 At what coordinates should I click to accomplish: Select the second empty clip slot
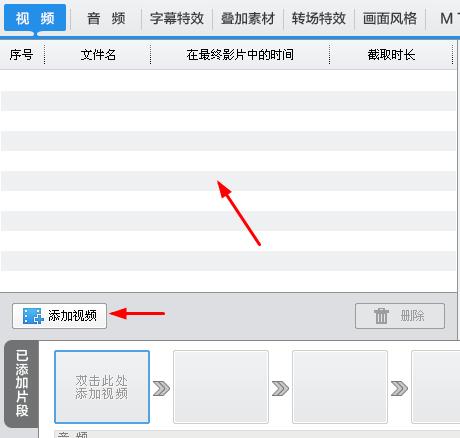click(221, 387)
